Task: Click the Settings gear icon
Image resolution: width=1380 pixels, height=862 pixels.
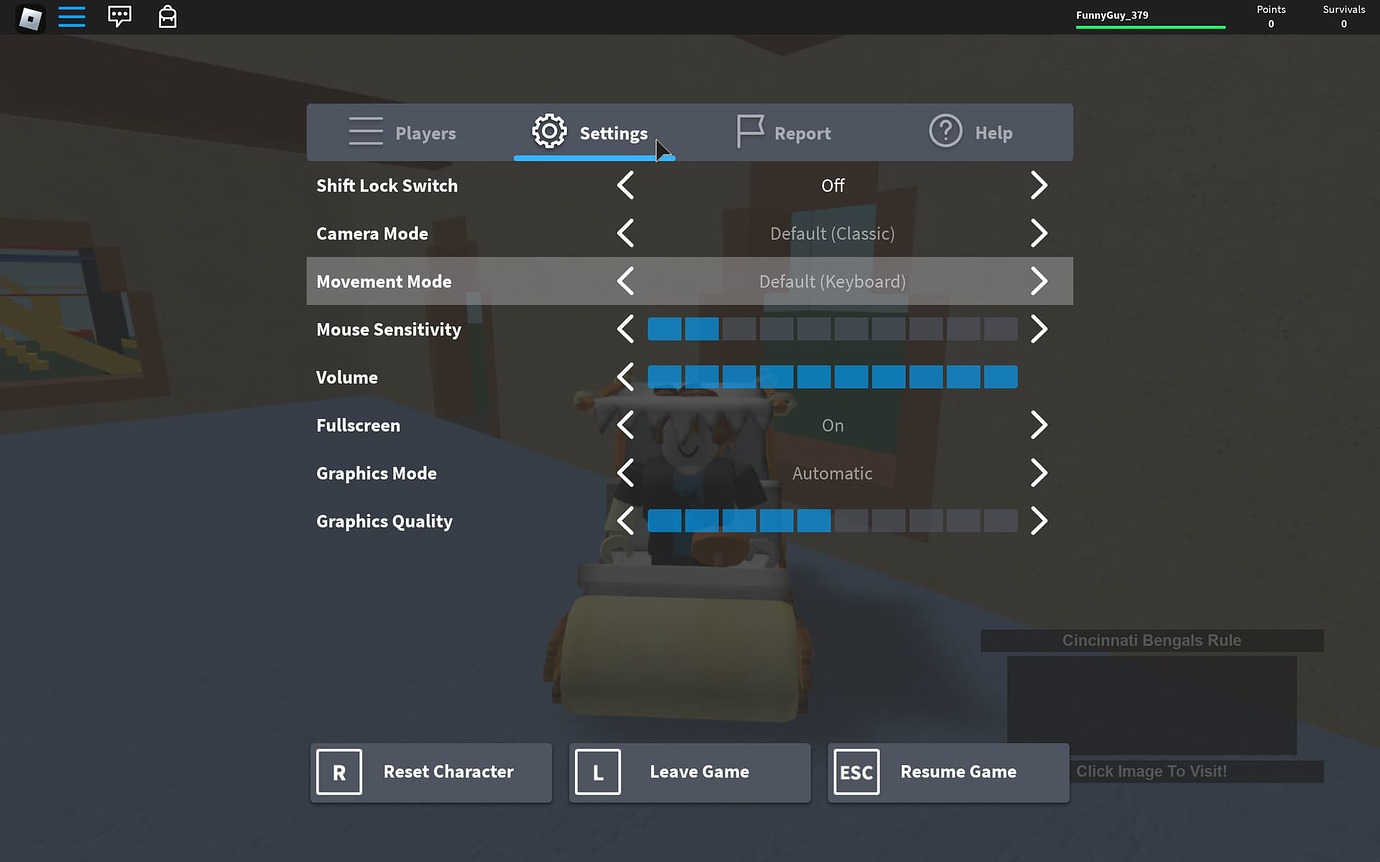Action: pos(549,131)
